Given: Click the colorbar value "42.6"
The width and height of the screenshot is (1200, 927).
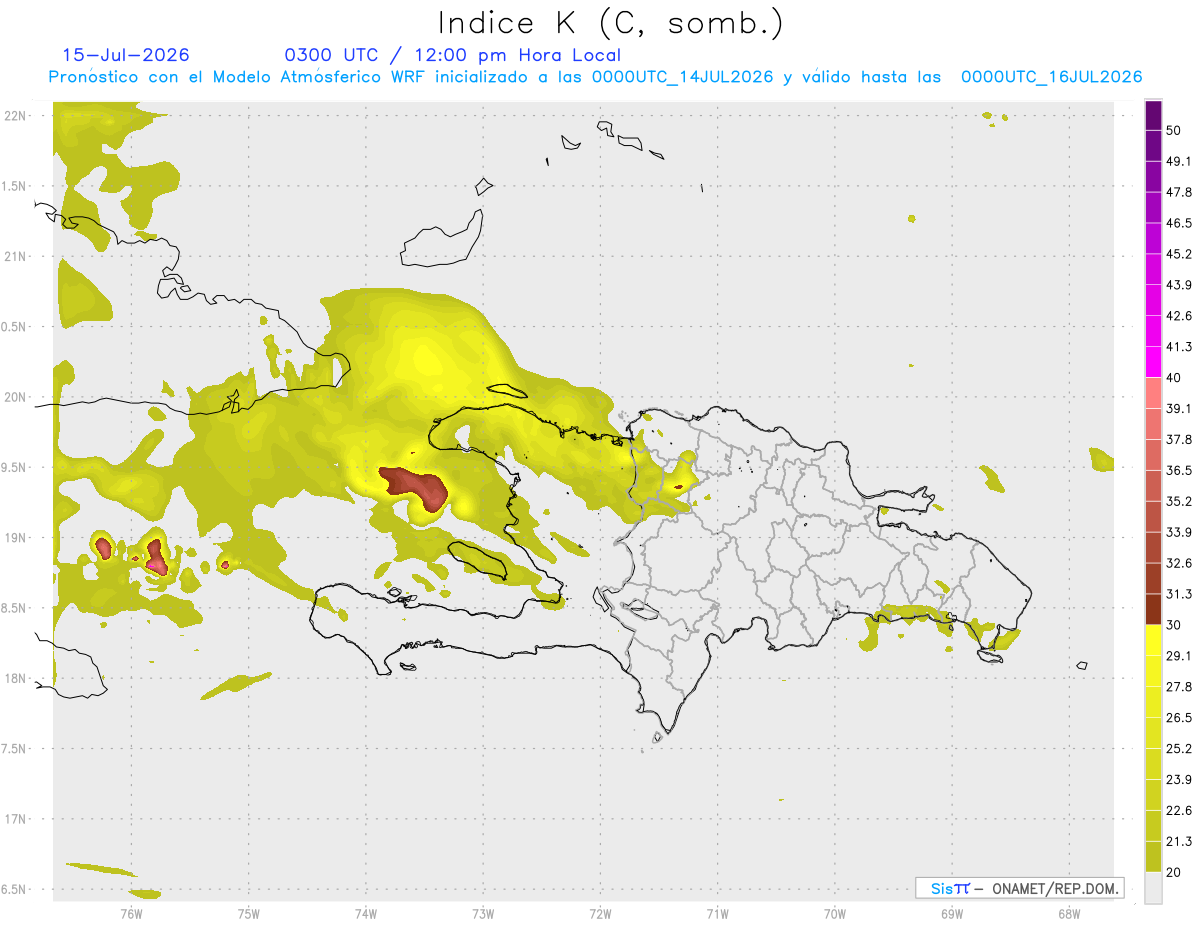Looking at the screenshot, I should tap(1179, 316).
